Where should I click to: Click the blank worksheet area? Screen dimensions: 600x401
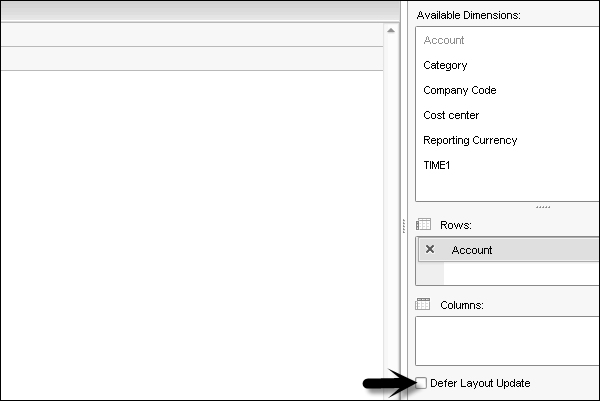coord(190,230)
